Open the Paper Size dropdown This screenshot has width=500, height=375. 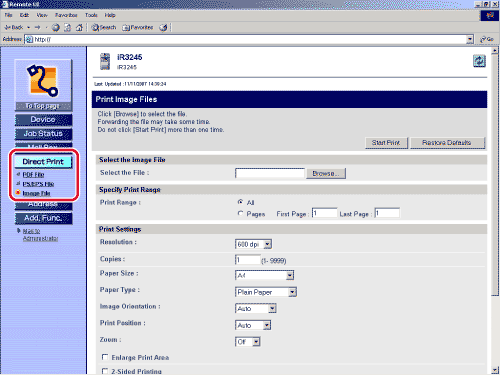(264, 275)
